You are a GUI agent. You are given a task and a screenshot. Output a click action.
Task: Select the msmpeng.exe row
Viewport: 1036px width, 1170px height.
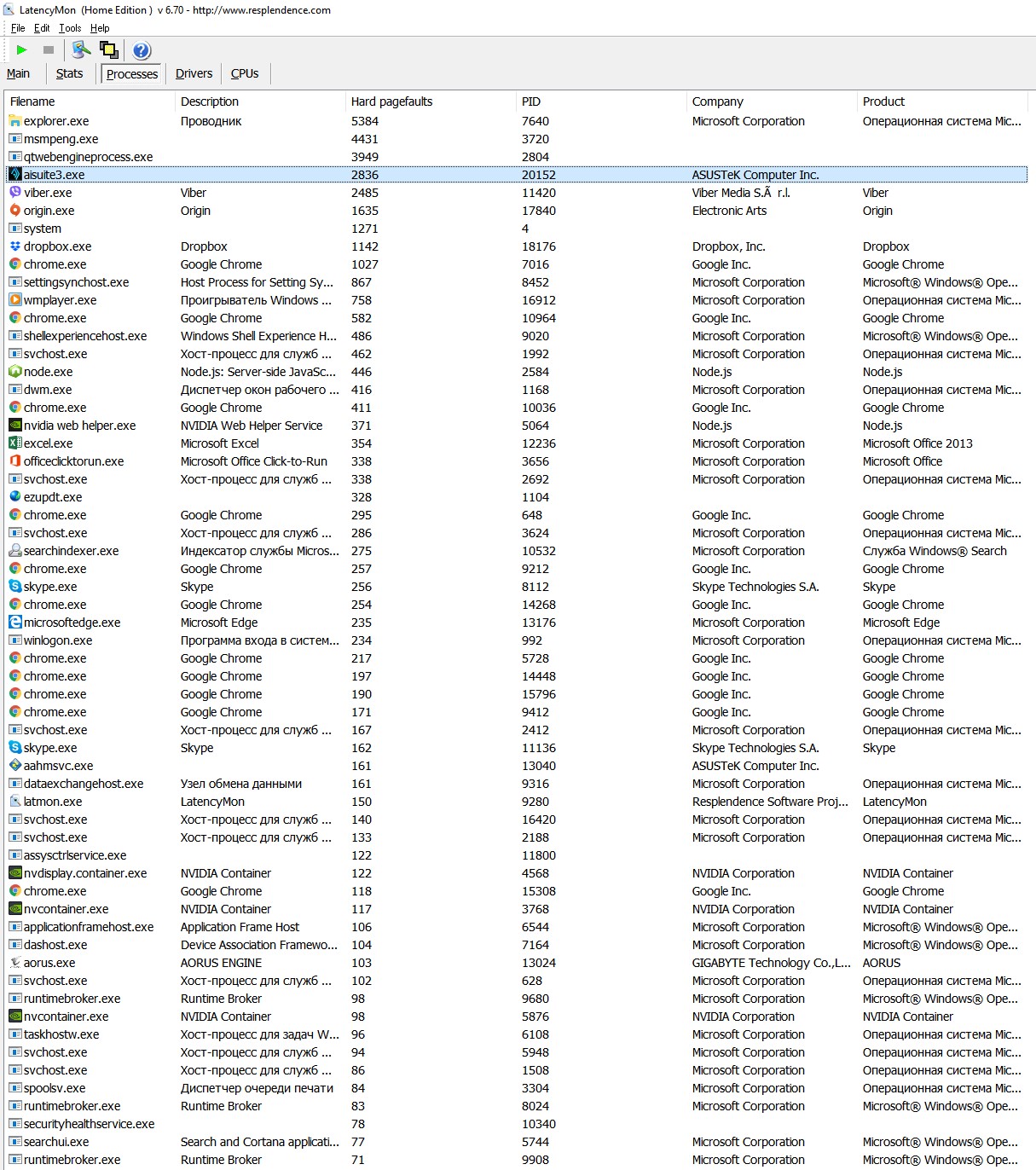517,139
